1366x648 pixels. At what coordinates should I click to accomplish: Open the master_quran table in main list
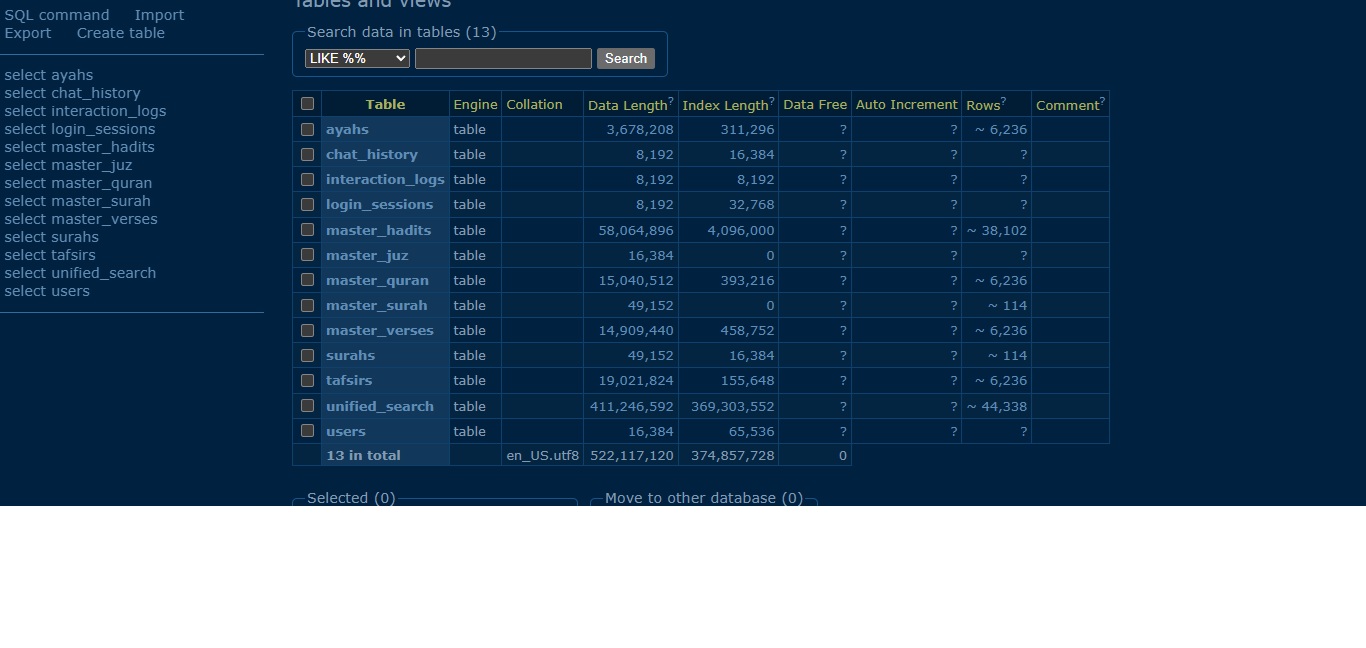coord(377,280)
